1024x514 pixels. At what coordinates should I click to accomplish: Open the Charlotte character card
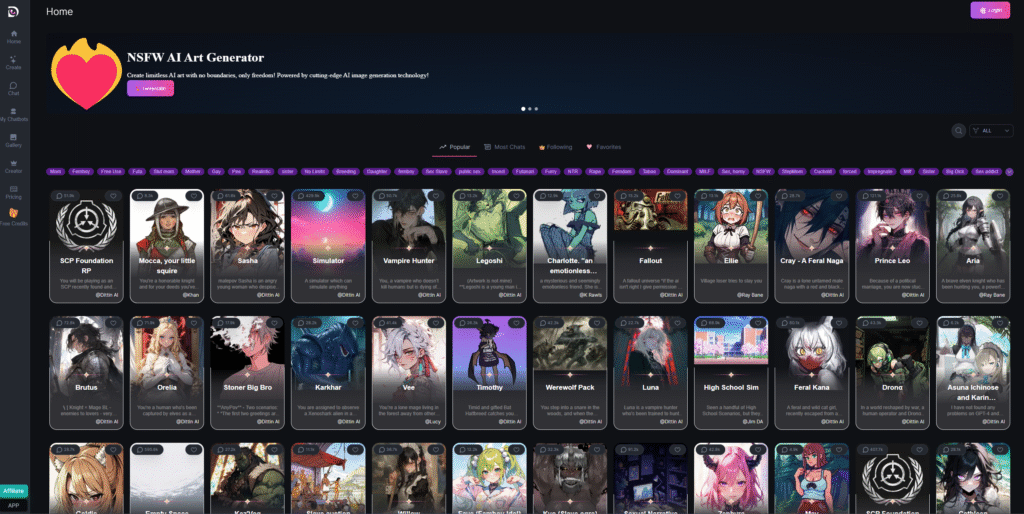pyautogui.click(x=569, y=246)
